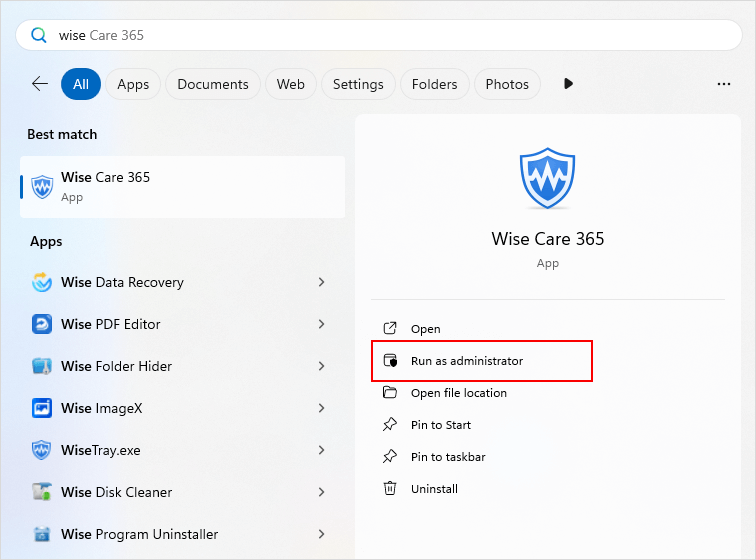Show more filters with the play arrow

568,84
